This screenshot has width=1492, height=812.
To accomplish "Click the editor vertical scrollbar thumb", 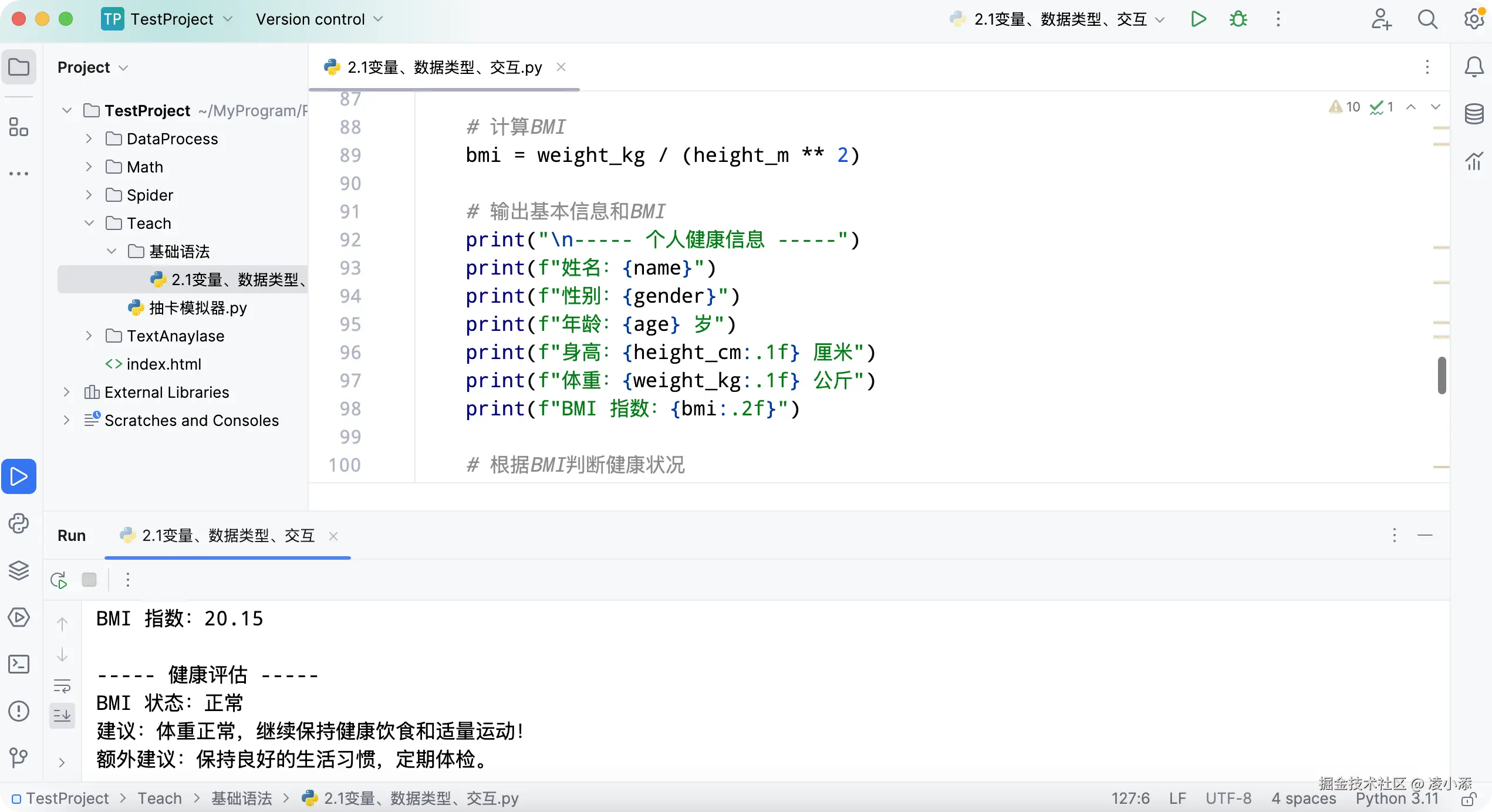I will 1441,375.
